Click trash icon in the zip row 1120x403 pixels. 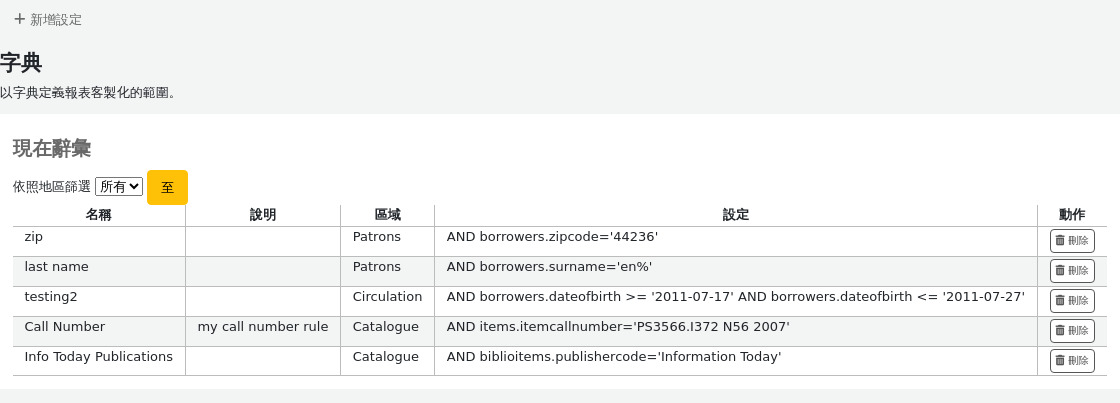1060,241
